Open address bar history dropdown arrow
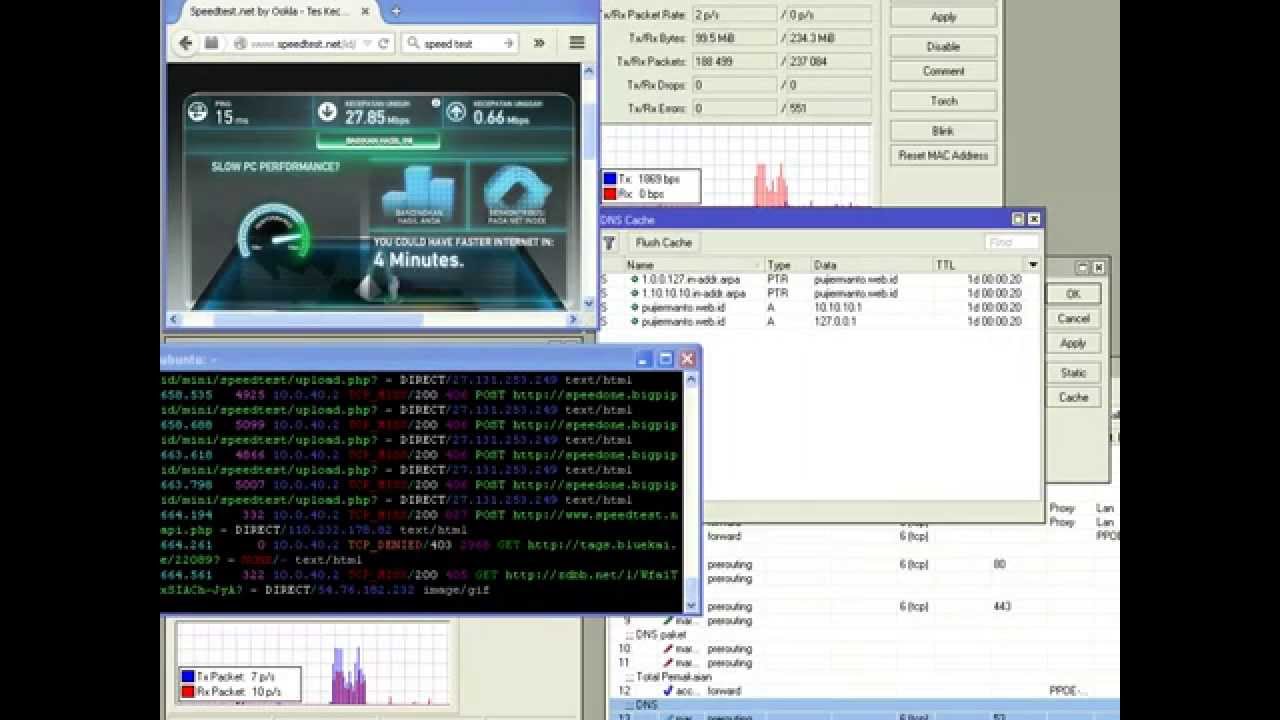Screen dimensions: 1280x720 (367, 44)
